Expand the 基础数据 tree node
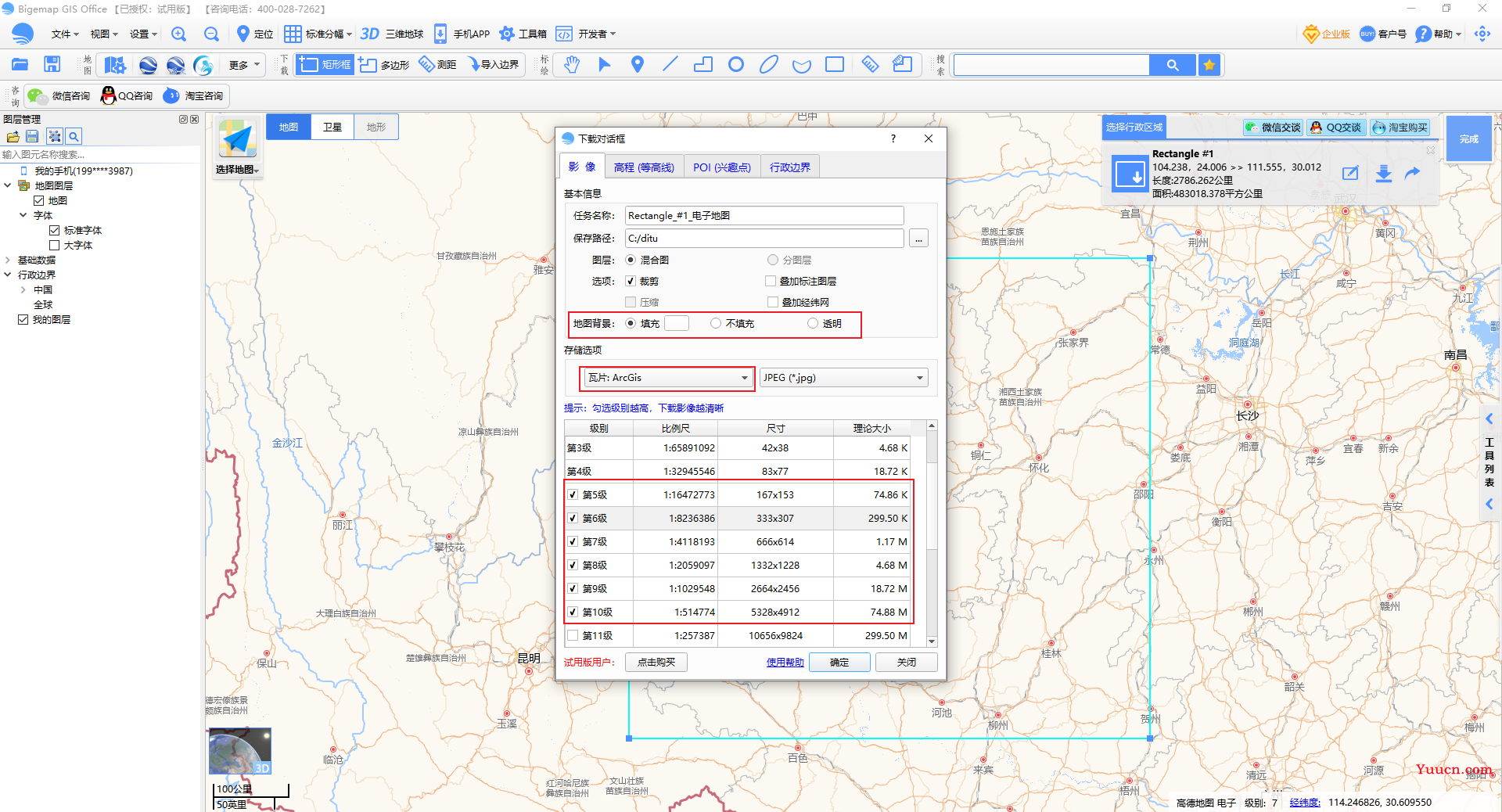This screenshot has width=1502, height=812. pyautogui.click(x=8, y=260)
